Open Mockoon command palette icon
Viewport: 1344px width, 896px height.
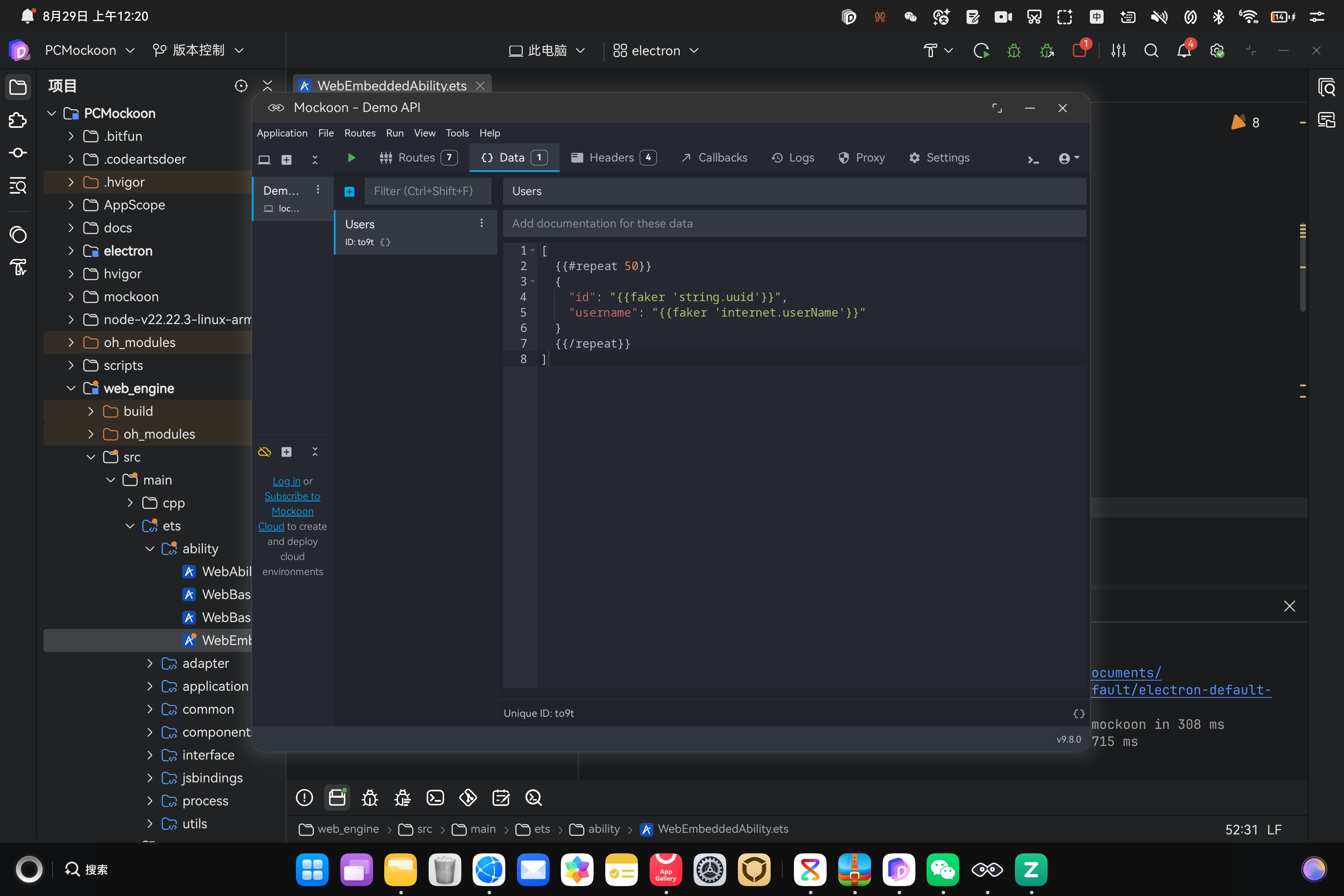pos(1033,159)
